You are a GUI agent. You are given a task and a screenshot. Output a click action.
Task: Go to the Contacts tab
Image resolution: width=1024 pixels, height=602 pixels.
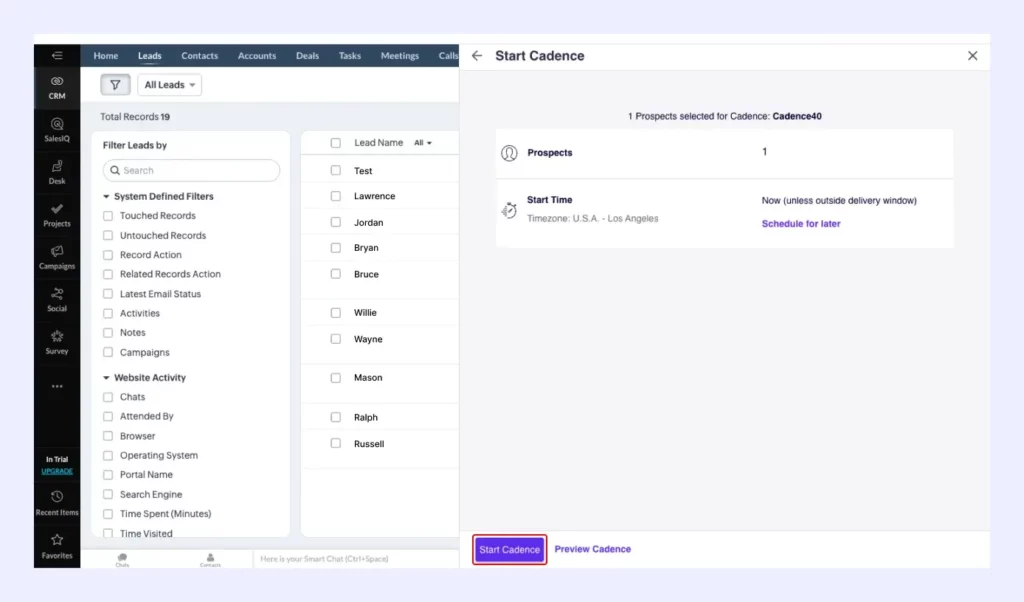(199, 55)
